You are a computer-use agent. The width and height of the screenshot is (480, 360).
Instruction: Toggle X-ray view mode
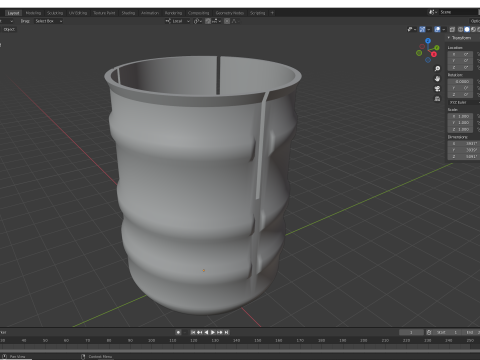point(452,30)
